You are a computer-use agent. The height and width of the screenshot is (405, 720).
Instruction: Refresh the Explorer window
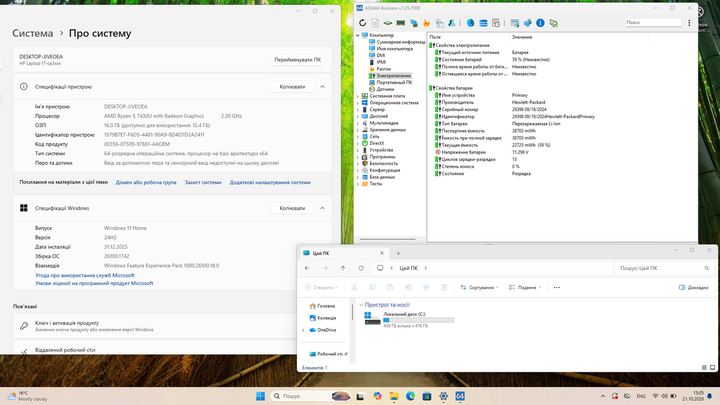click(361, 268)
